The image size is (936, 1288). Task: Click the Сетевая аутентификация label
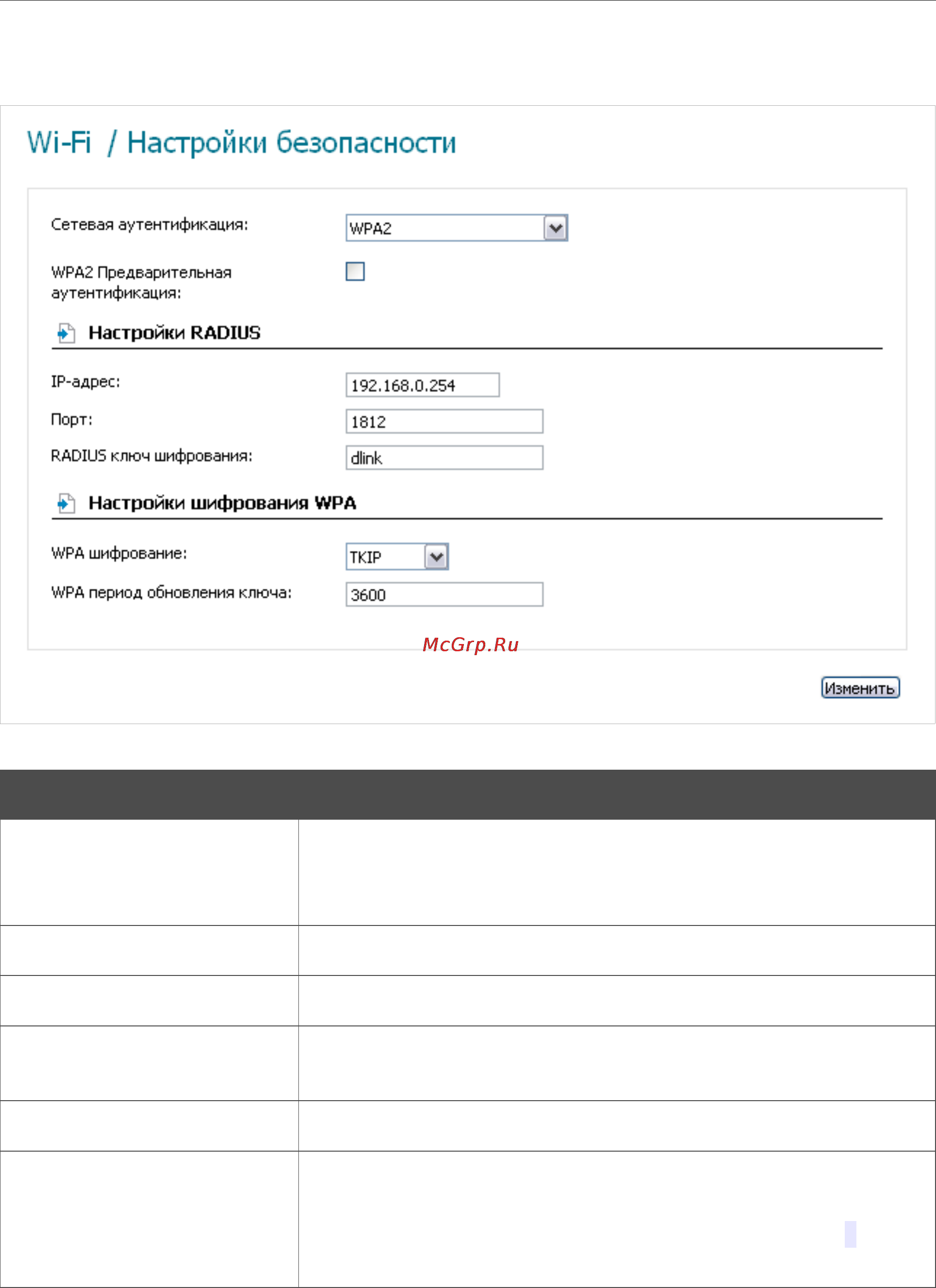point(149,225)
